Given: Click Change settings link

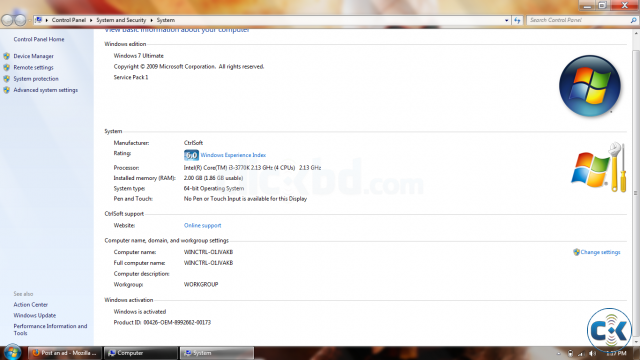Looking at the screenshot, I should pyautogui.click(x=600, y=252).
